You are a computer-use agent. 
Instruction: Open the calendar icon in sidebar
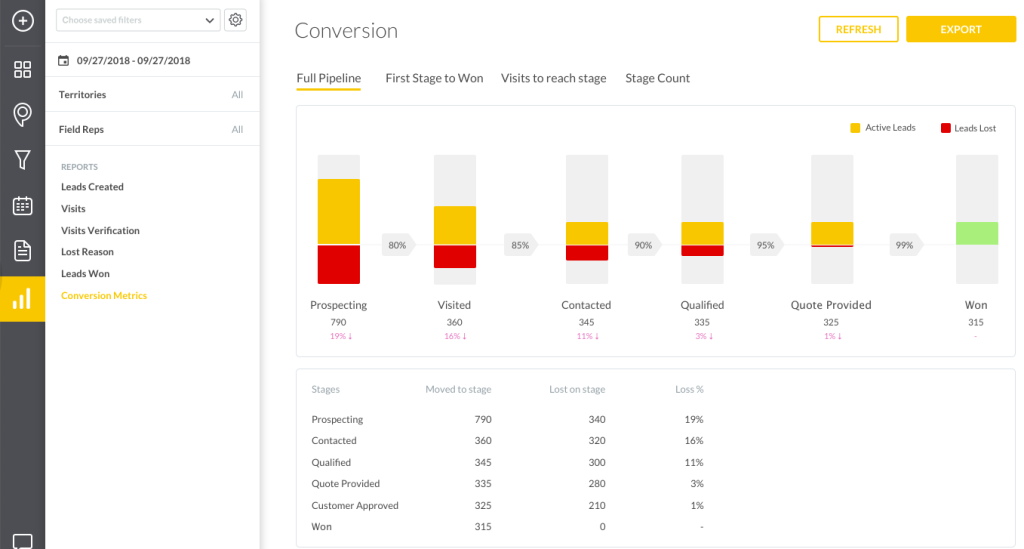[22, 206]
